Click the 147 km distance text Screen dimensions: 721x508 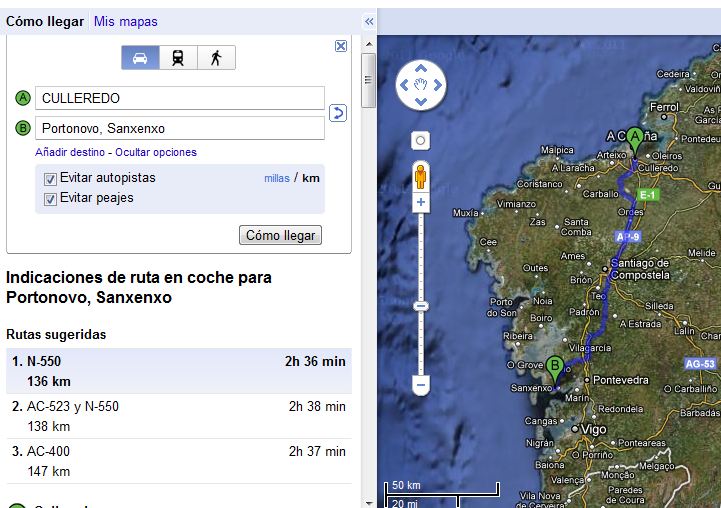[49, 471]
